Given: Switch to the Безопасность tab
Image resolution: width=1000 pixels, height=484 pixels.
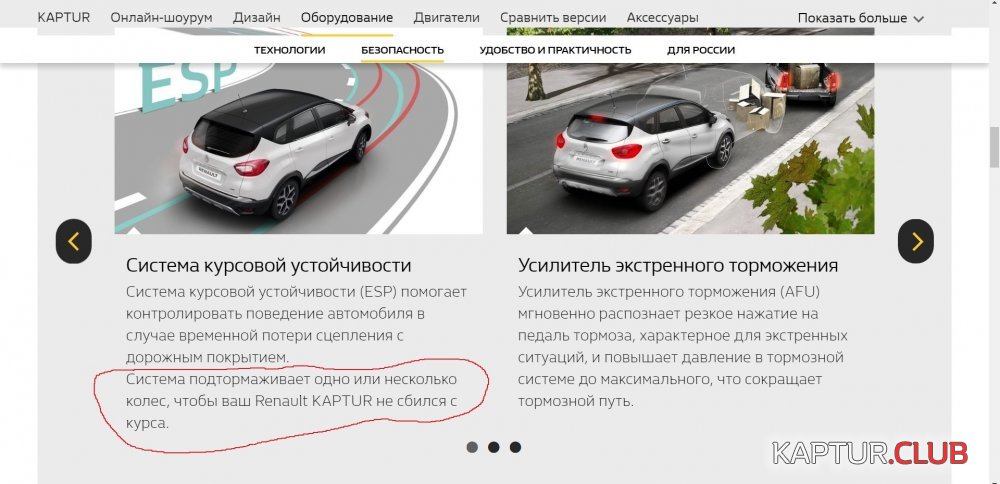Looking at the screenshot, I should [402, 50].
